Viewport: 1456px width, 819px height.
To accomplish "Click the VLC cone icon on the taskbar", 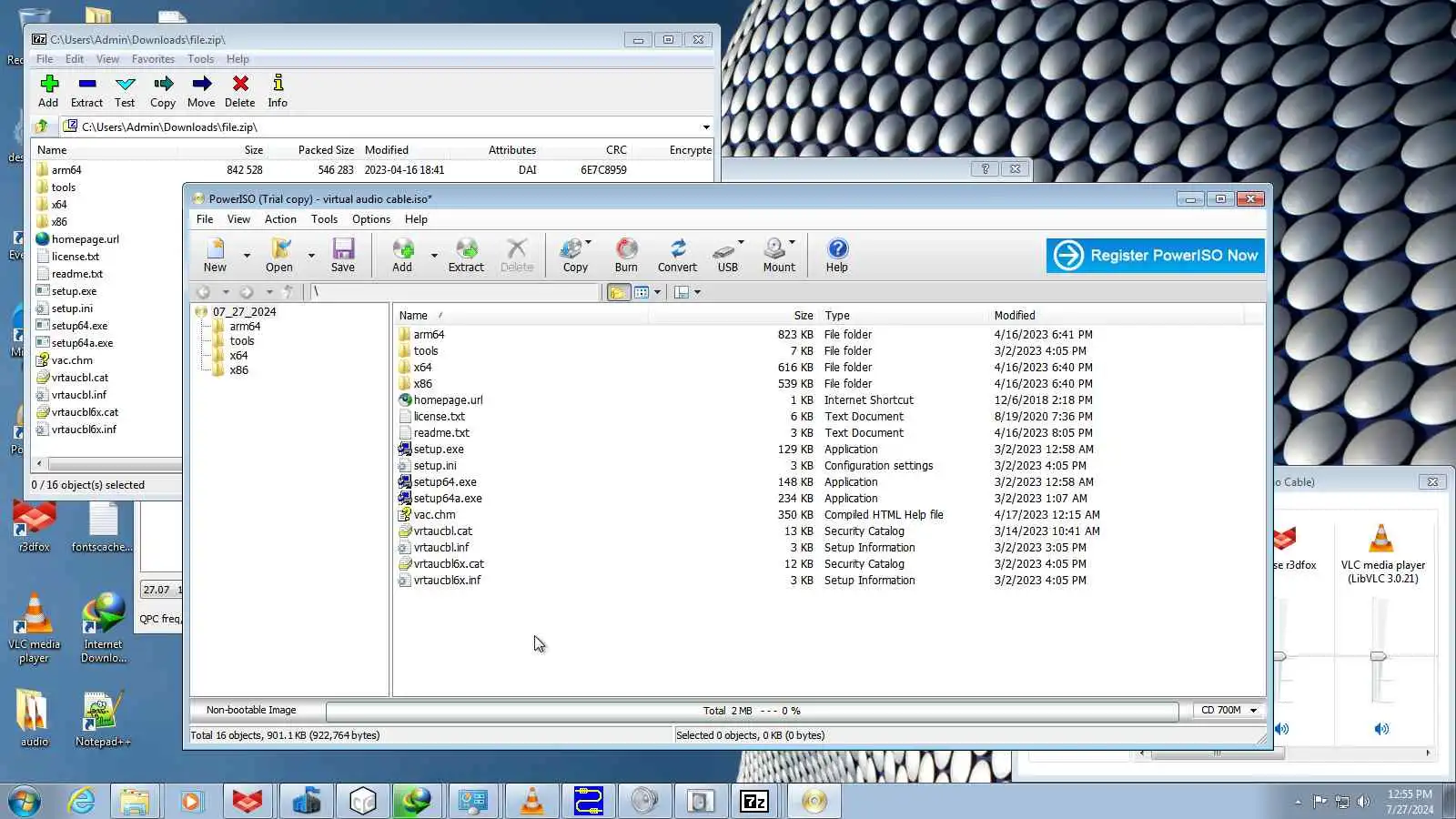I will (x=532, y=801).
